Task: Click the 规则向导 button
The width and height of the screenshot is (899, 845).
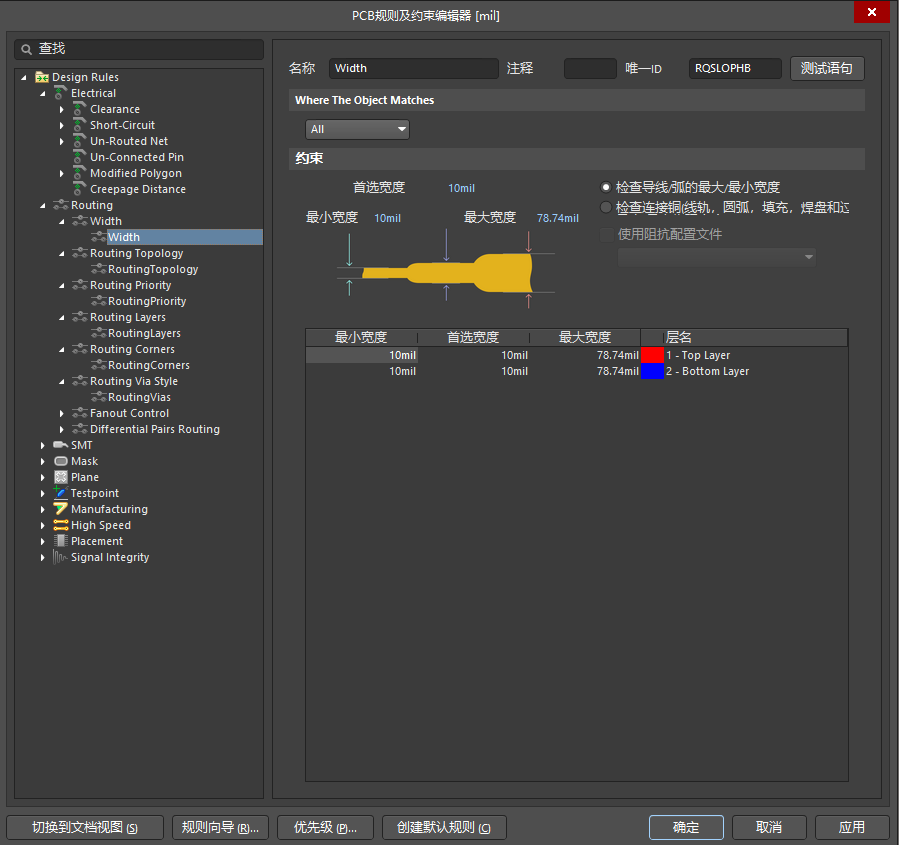Action: (220, 827)
